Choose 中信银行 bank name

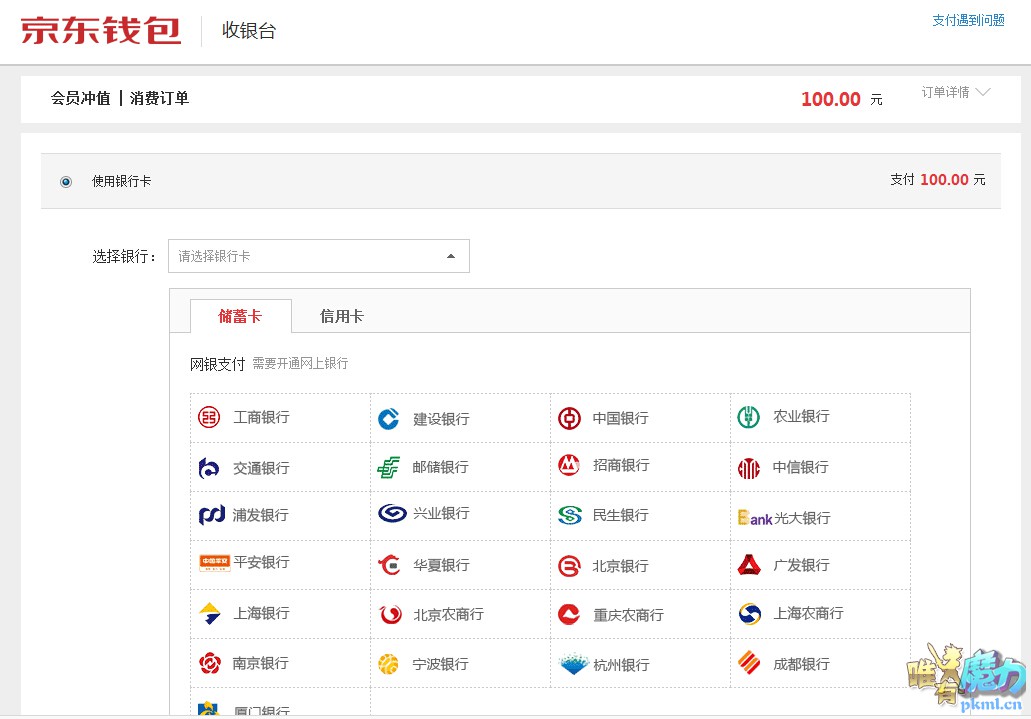click(800, 467)
